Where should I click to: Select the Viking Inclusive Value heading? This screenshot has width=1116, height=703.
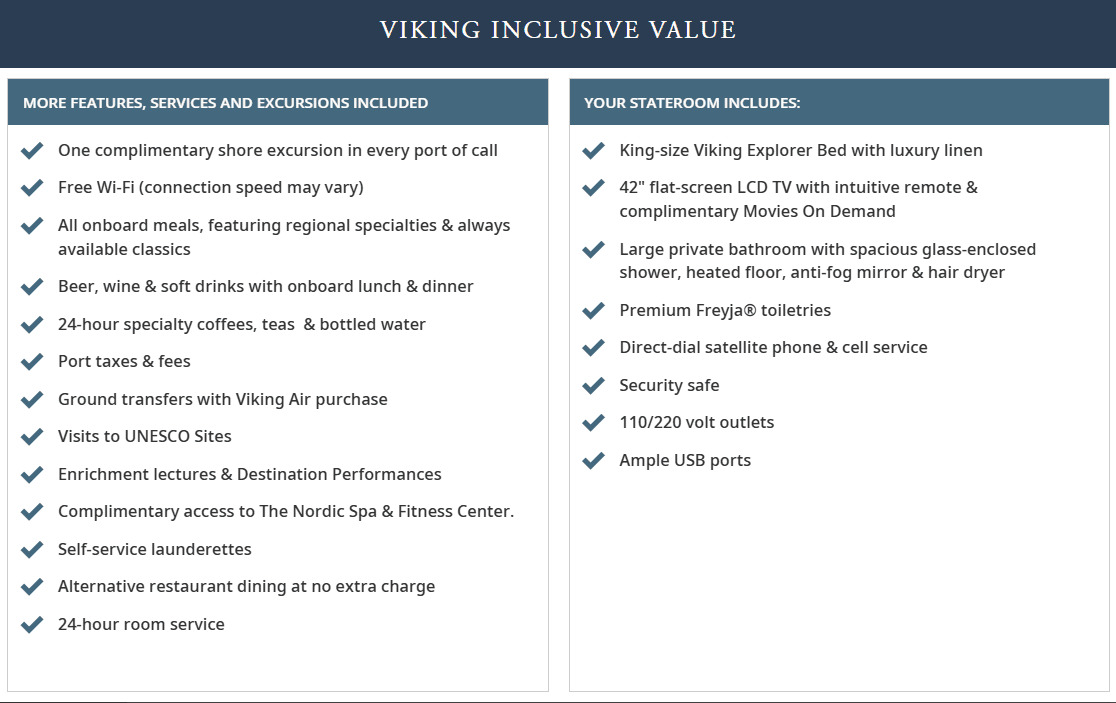click(558, 30)
